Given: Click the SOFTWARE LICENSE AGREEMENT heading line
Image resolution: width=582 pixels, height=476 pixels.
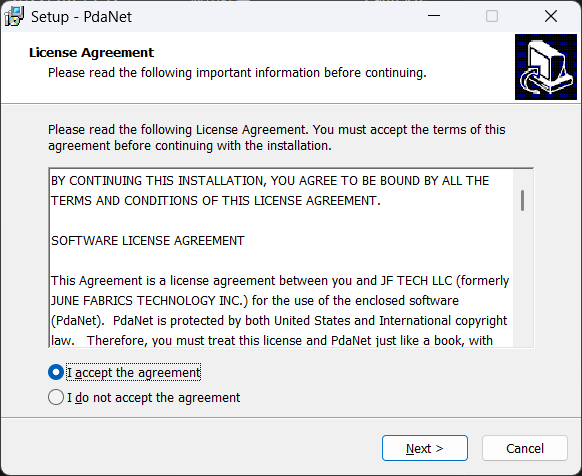Looking at the screenshot, I should point(148,241).
